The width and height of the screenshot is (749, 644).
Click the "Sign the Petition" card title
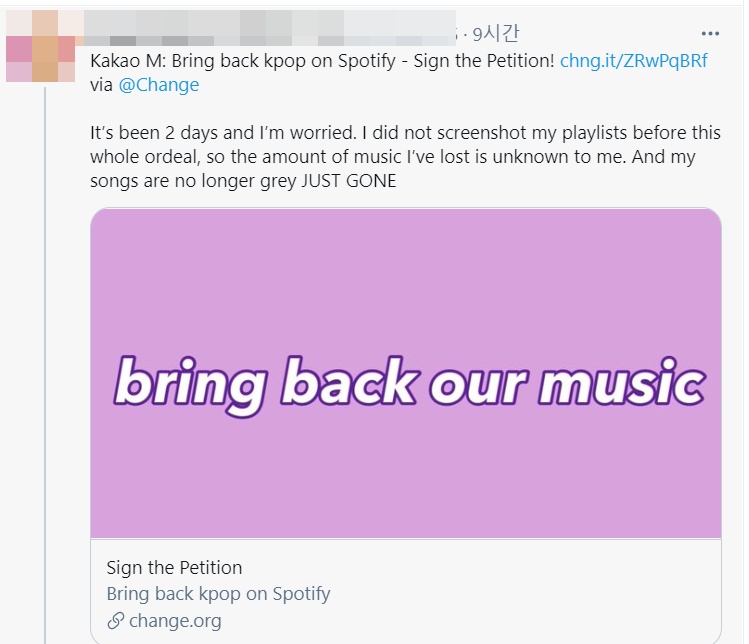[x=174, y=568]
